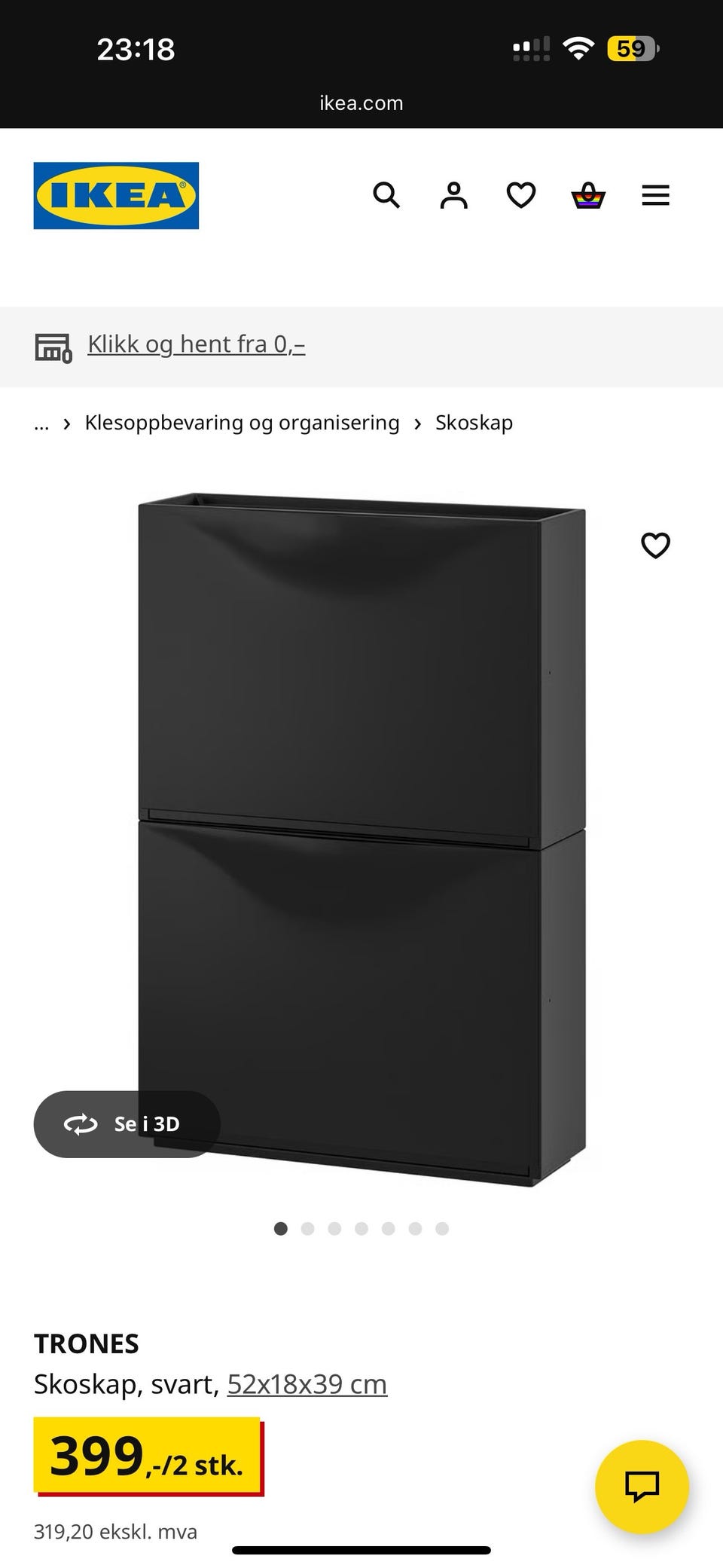Image resolution: width=723 pixels, height=1568 pixels.
Task: Expand the collapsed breadcrumb ellipsis
Action: [41, 423]
